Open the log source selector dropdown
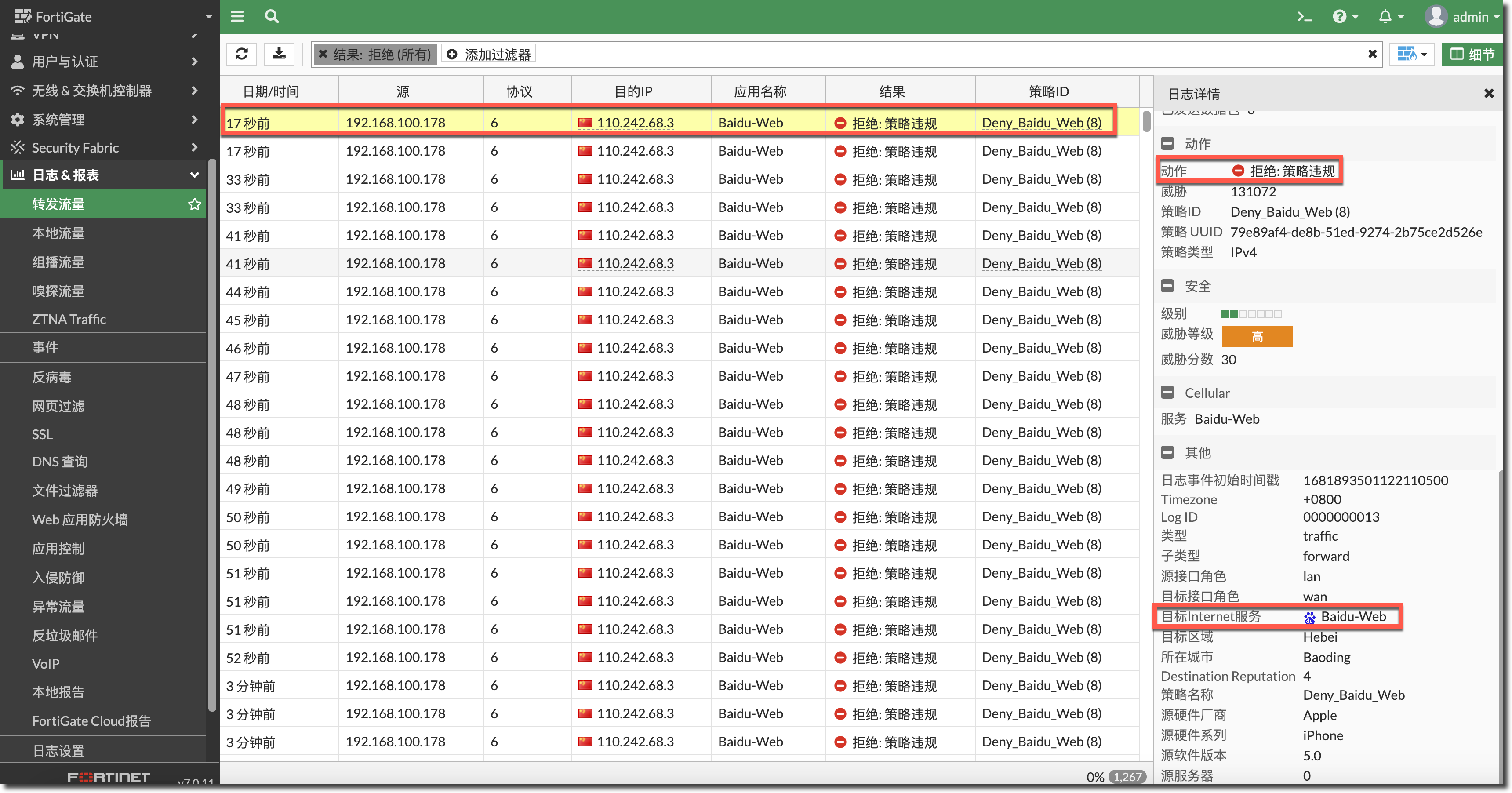The width and height of the screenshot is (1512, 793). coord(1412,54)
